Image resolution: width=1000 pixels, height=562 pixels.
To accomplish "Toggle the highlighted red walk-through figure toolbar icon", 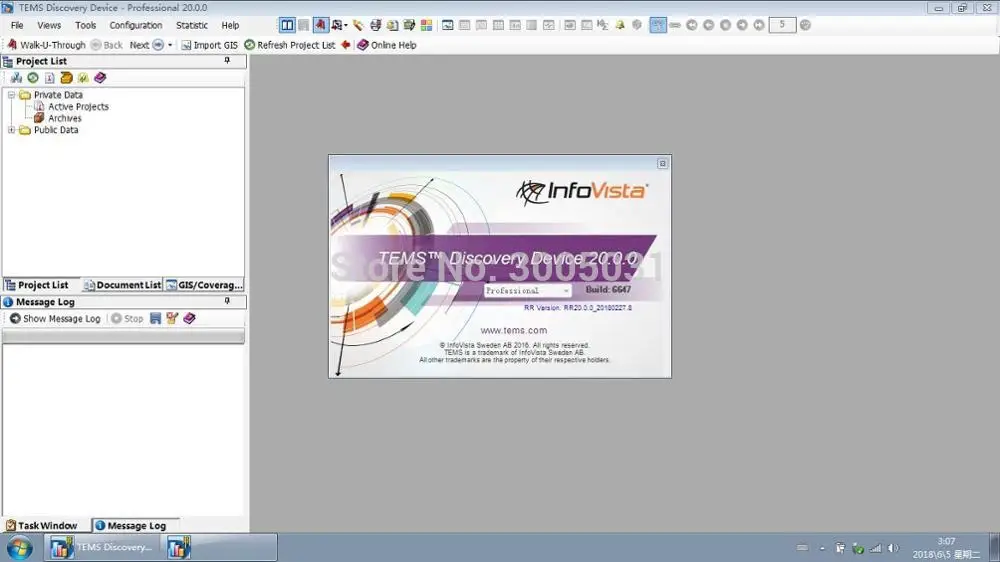I will click(320, 25).
